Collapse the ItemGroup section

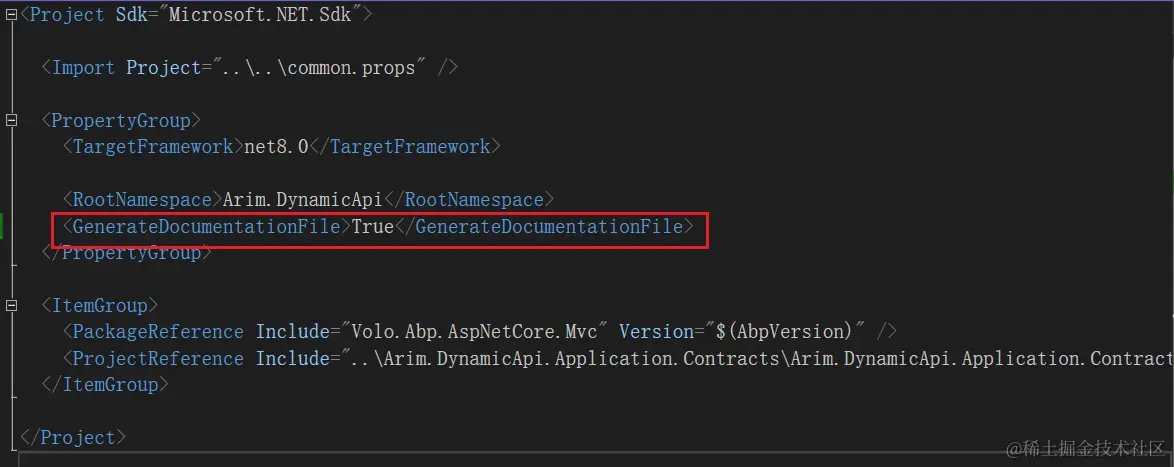tap(12, 305)
